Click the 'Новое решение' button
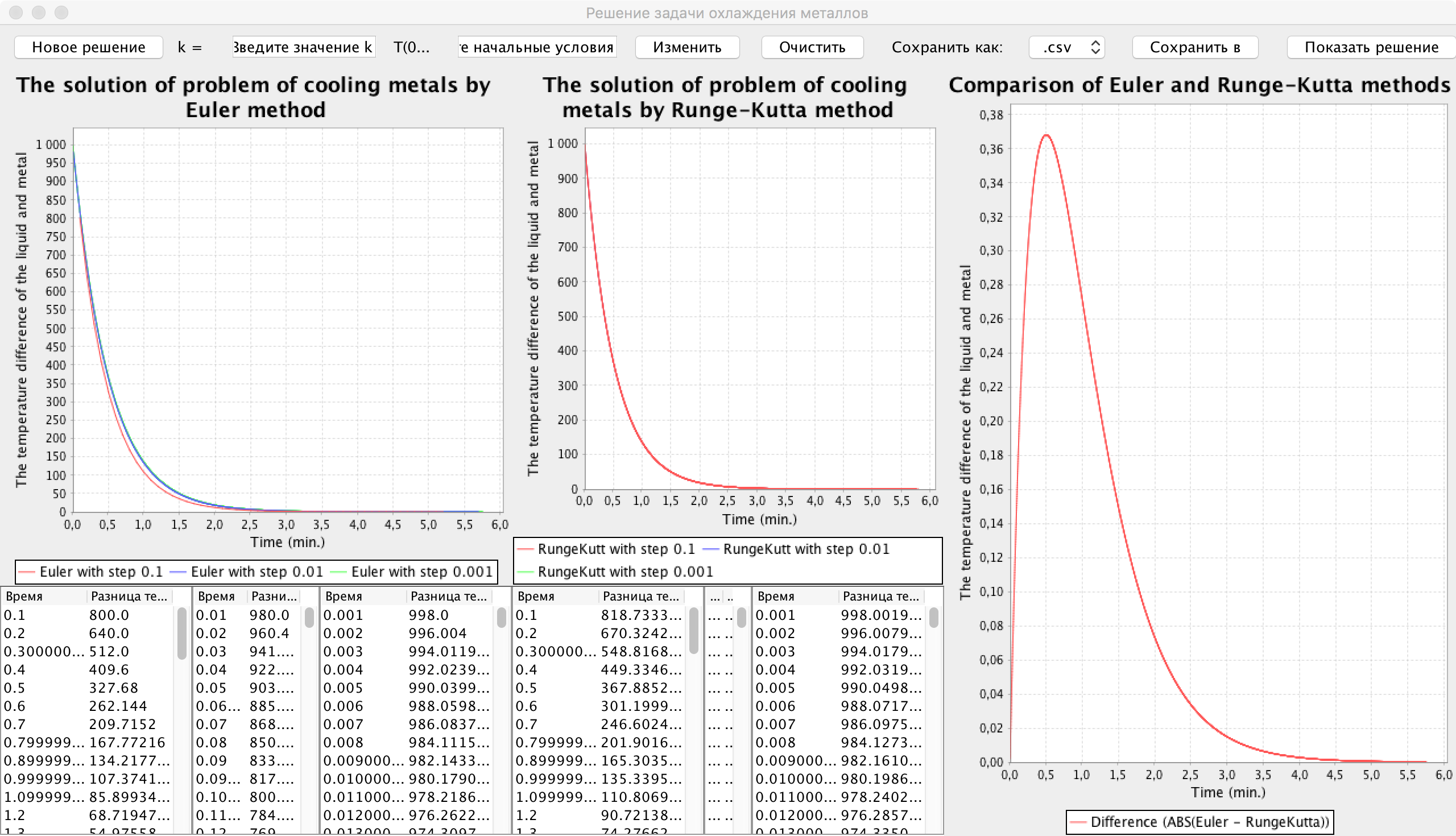Viewport: 1456px width, 836px height. (x=88, y=47)
